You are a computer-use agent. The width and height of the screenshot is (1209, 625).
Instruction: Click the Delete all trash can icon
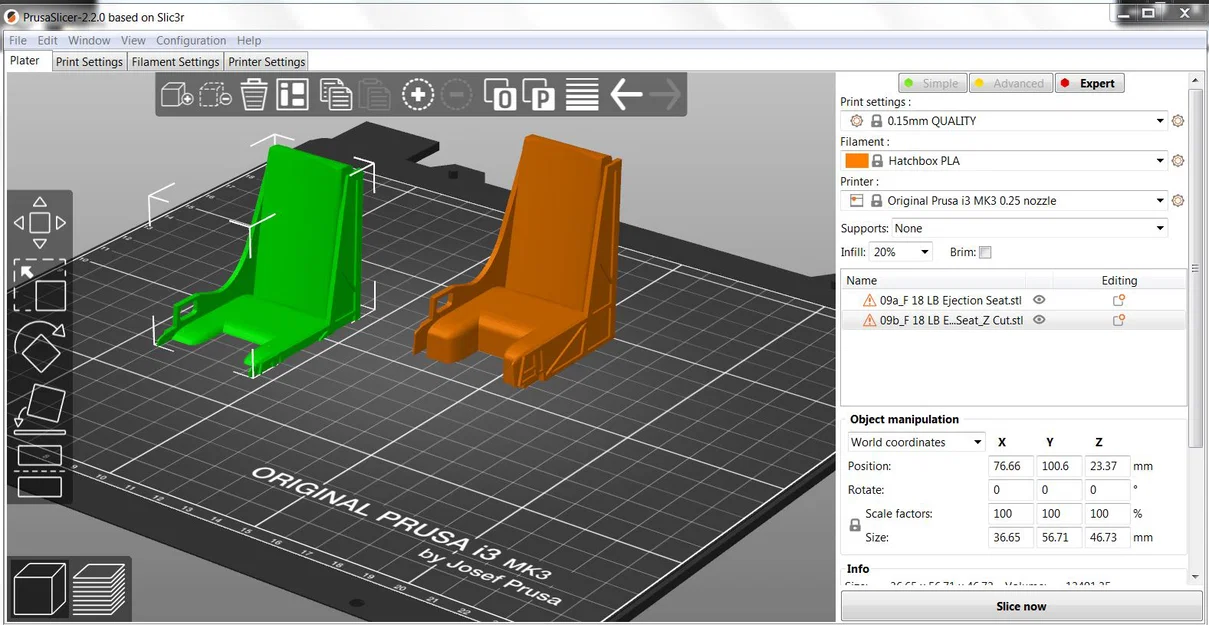click(254, 95)
